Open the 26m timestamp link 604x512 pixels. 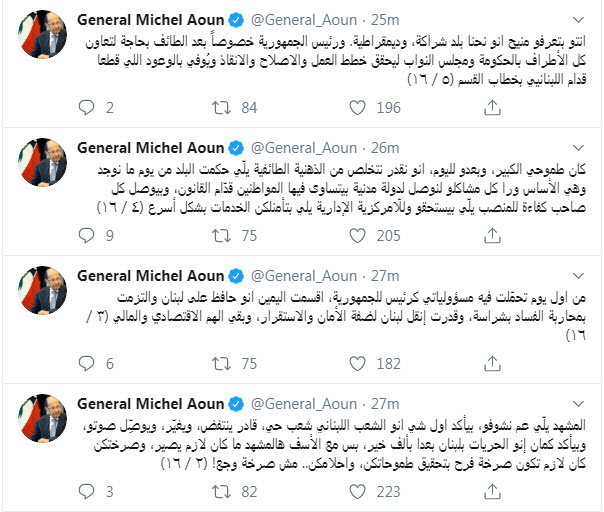tap(385, 148)
